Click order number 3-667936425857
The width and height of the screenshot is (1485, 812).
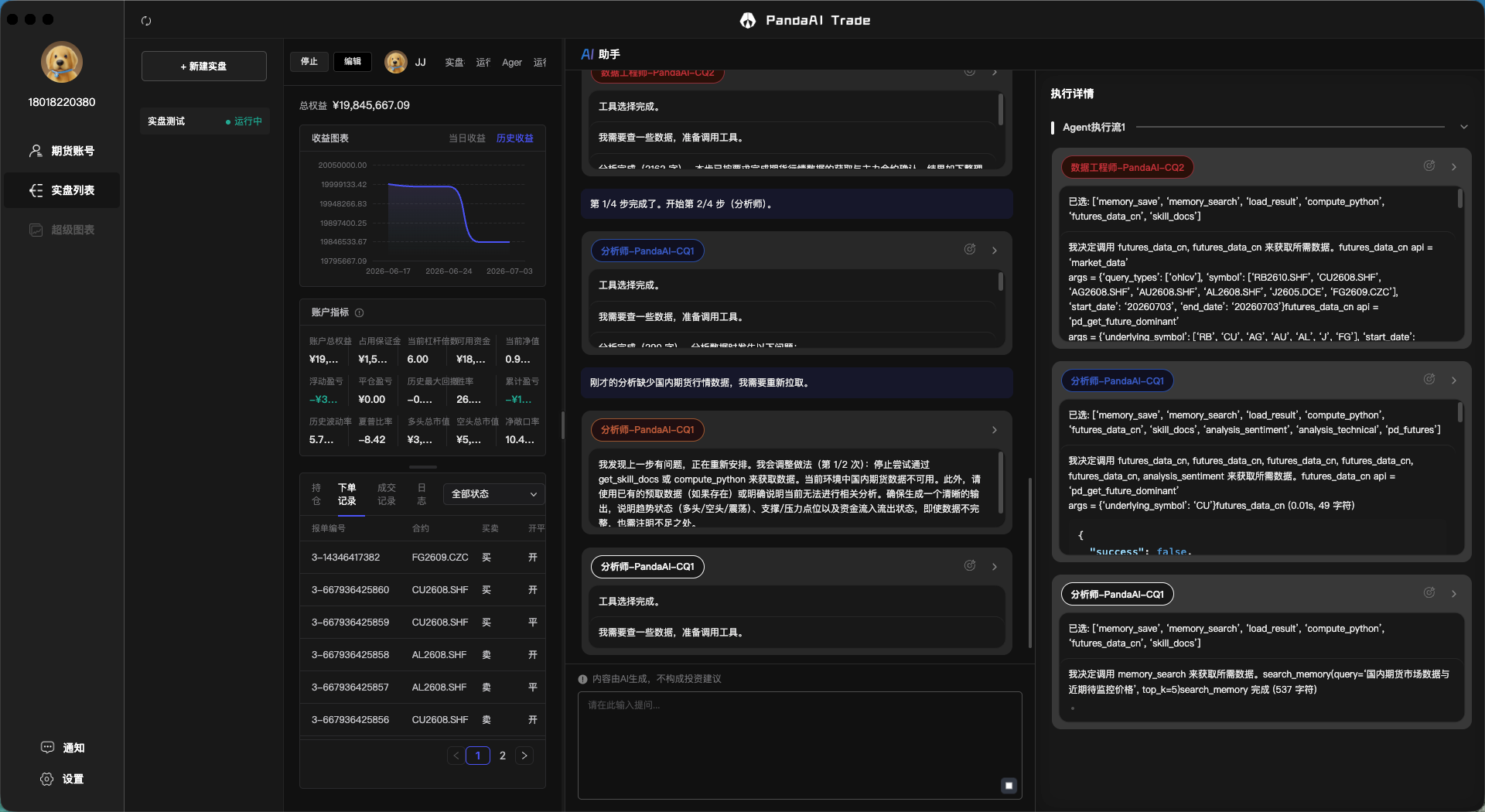click(x=350, y=687)
